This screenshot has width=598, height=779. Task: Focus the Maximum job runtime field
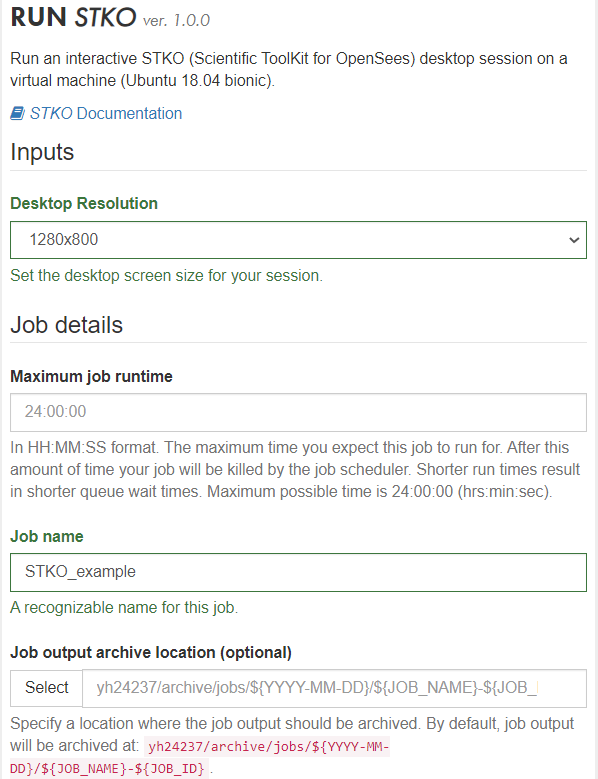298,412
